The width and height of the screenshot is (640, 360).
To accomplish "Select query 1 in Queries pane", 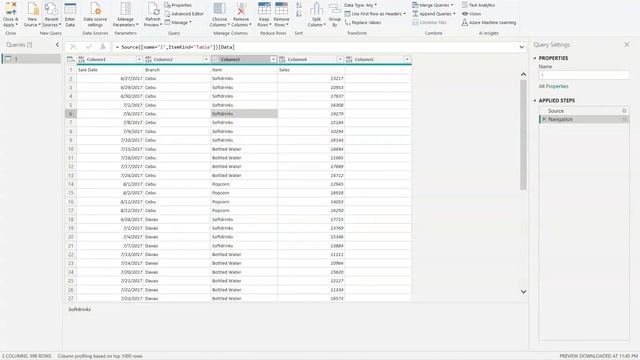I will point(31,59).
